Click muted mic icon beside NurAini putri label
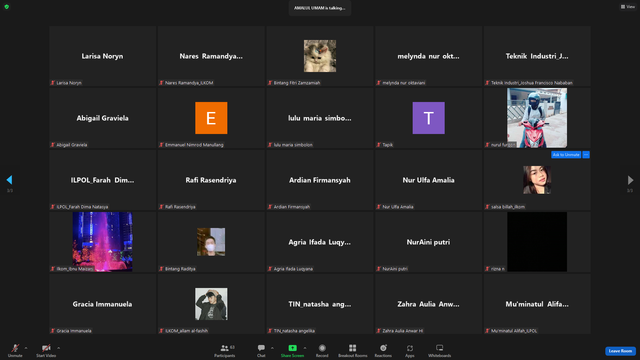The image size is (640, 360). coord(378,269)
